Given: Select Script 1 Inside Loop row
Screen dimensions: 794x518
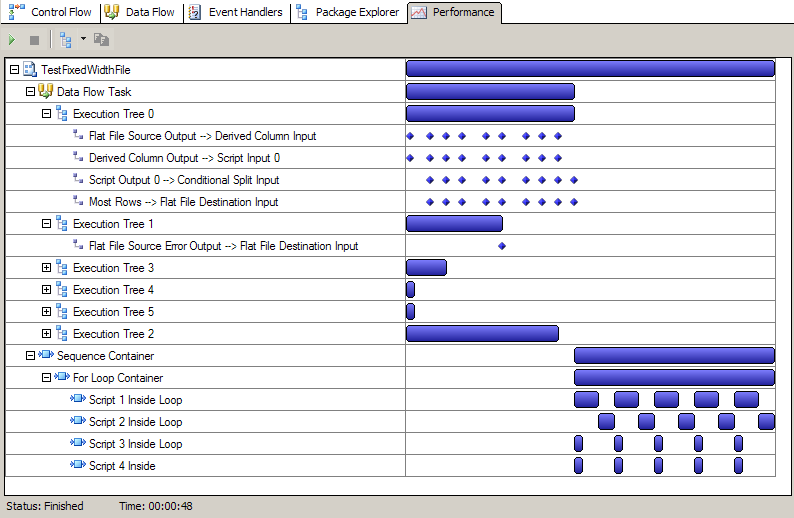Looking at the screenshot, I should 135,400.
